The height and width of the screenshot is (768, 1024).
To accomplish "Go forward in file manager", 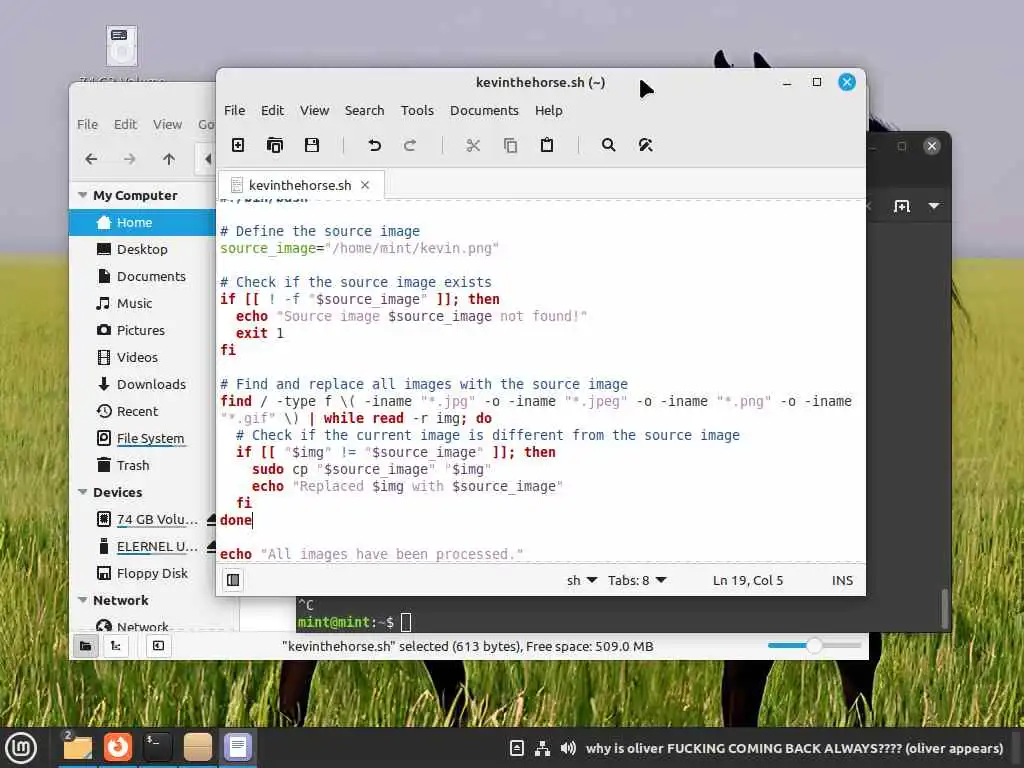I will click(x=129, y=159).
